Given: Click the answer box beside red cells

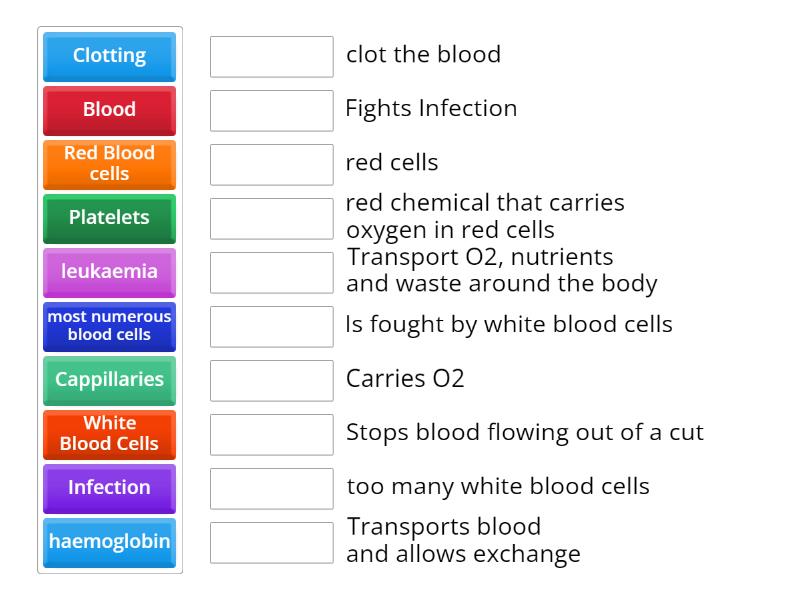Looking at the screenshot, I should tap(271, 164).
